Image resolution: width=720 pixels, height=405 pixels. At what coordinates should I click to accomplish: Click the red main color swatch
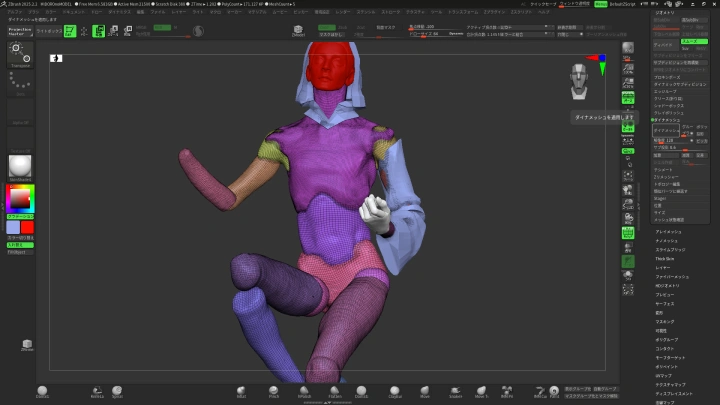(x=28, y=227)
